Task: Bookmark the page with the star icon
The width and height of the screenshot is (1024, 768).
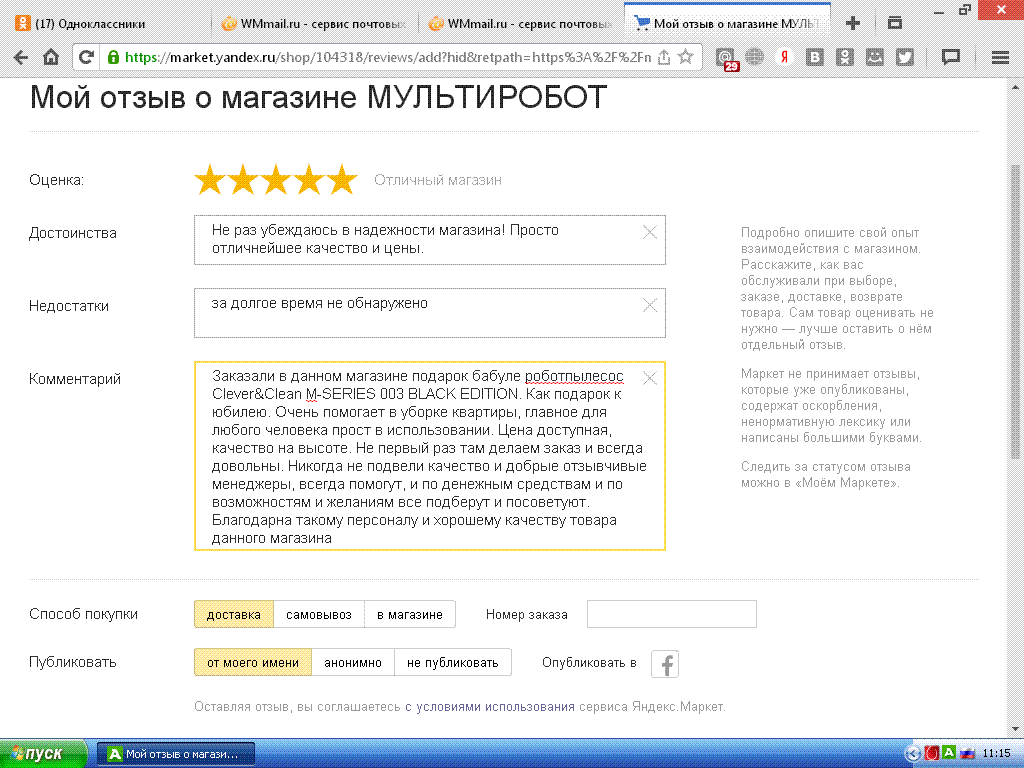Action: point(686,57)
